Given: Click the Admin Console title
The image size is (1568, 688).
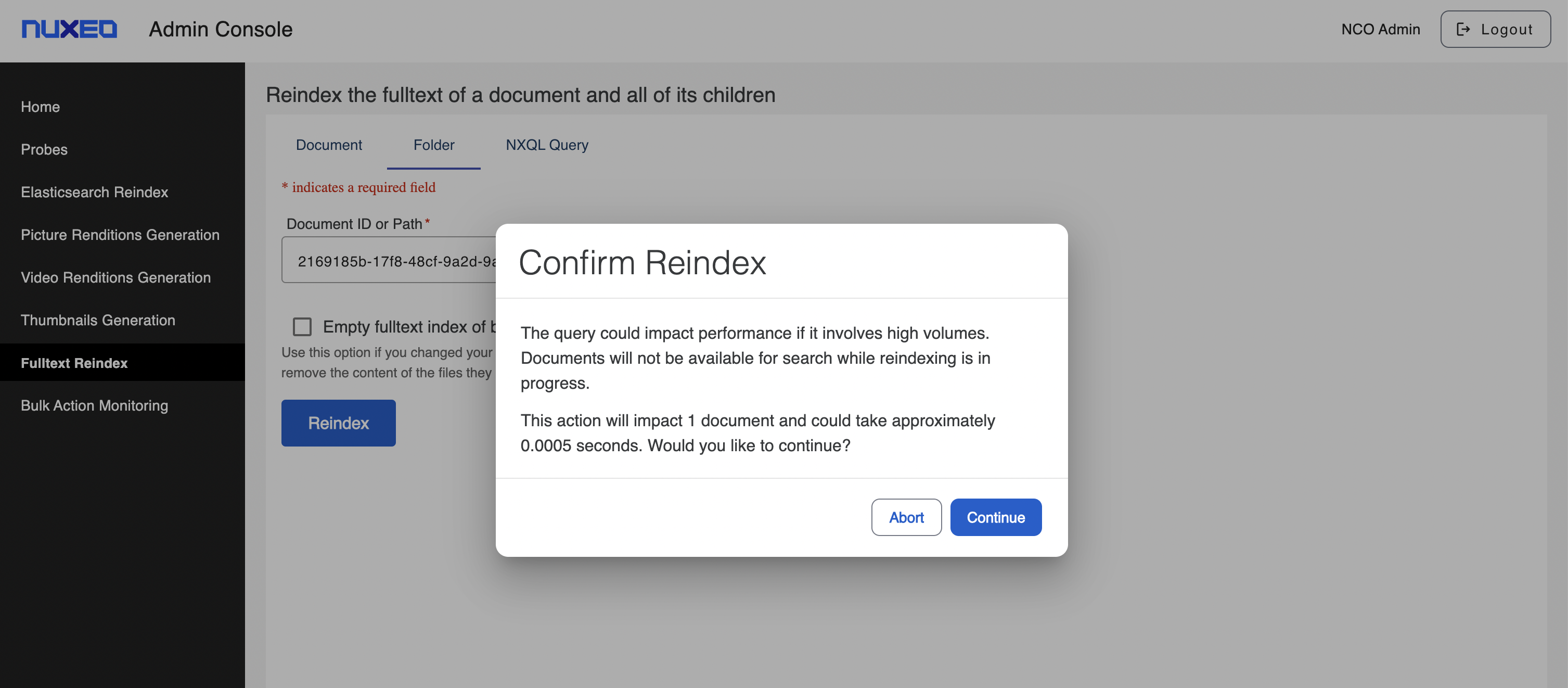Looking at the screenshot, I should click(221, 29).
